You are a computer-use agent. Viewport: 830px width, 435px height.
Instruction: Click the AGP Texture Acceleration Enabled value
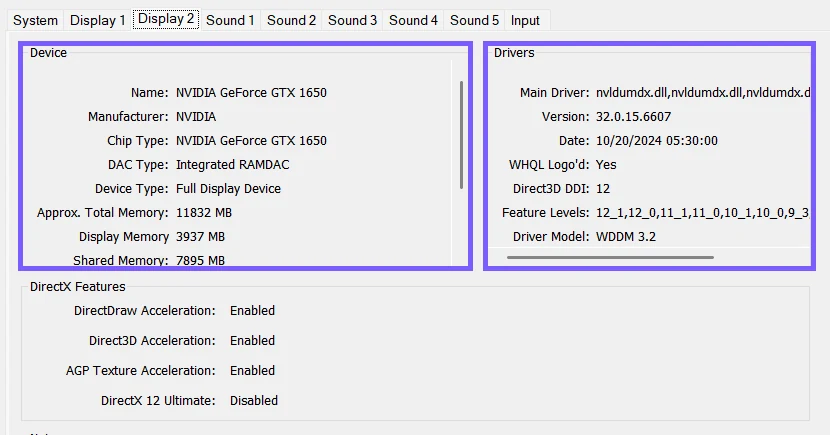[252, 370]
